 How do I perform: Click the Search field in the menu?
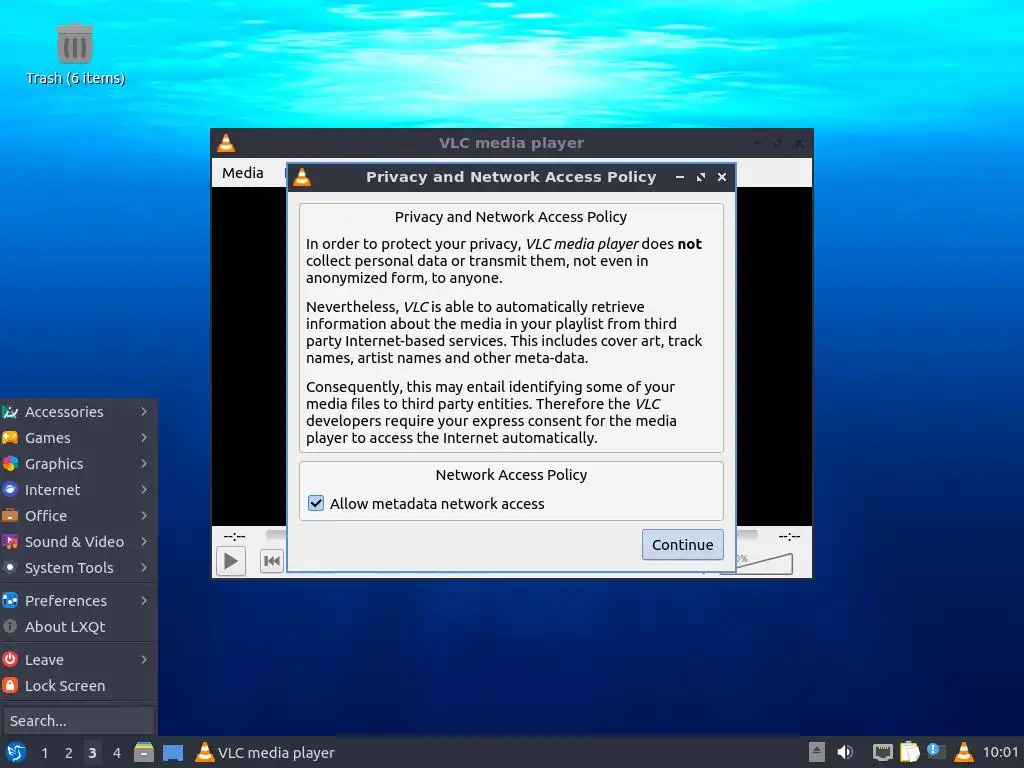pyautogui.click(x=78, y=721)
